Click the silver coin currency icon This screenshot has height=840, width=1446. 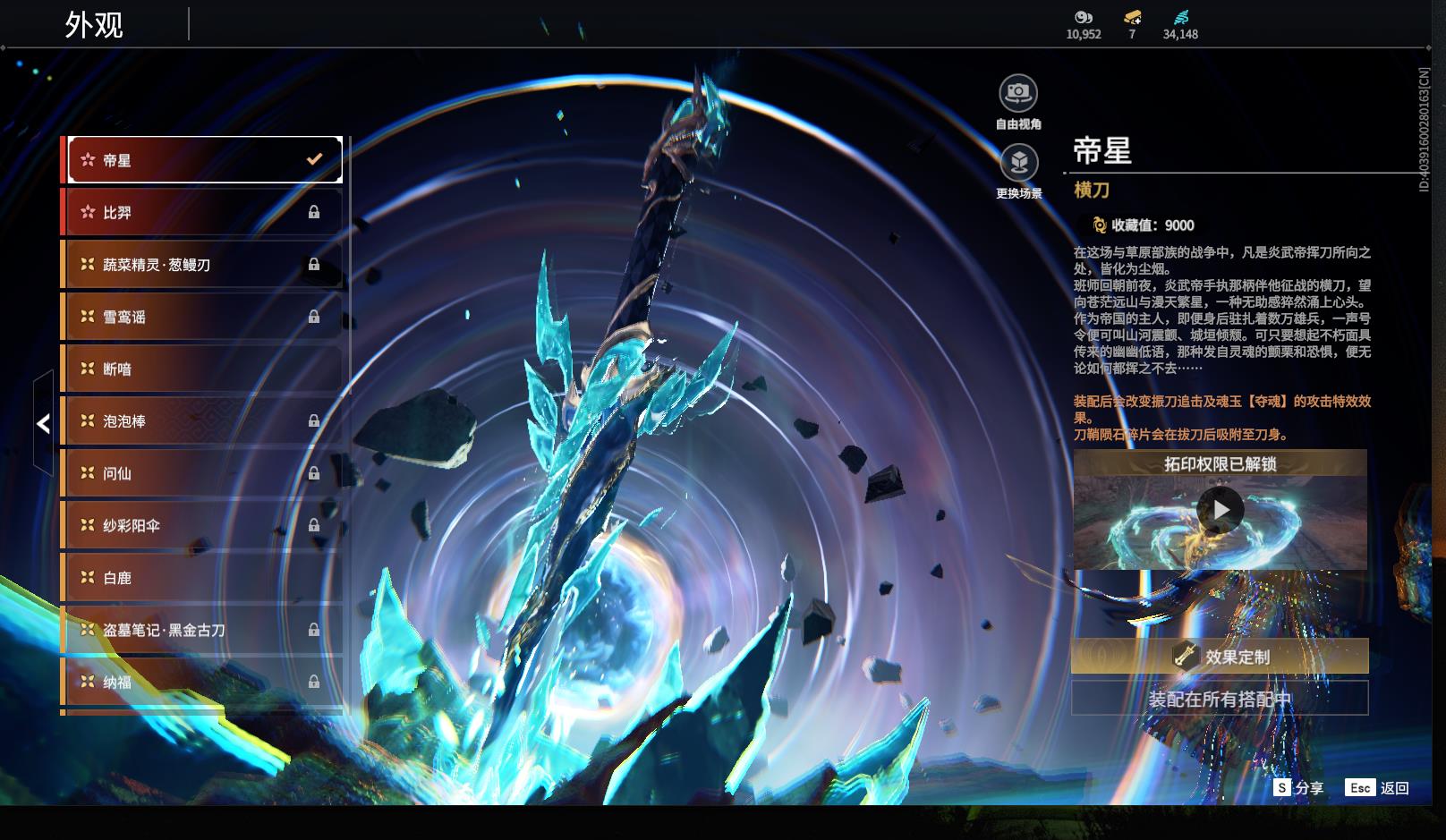pyautogui.click(x=1083, y=17)
